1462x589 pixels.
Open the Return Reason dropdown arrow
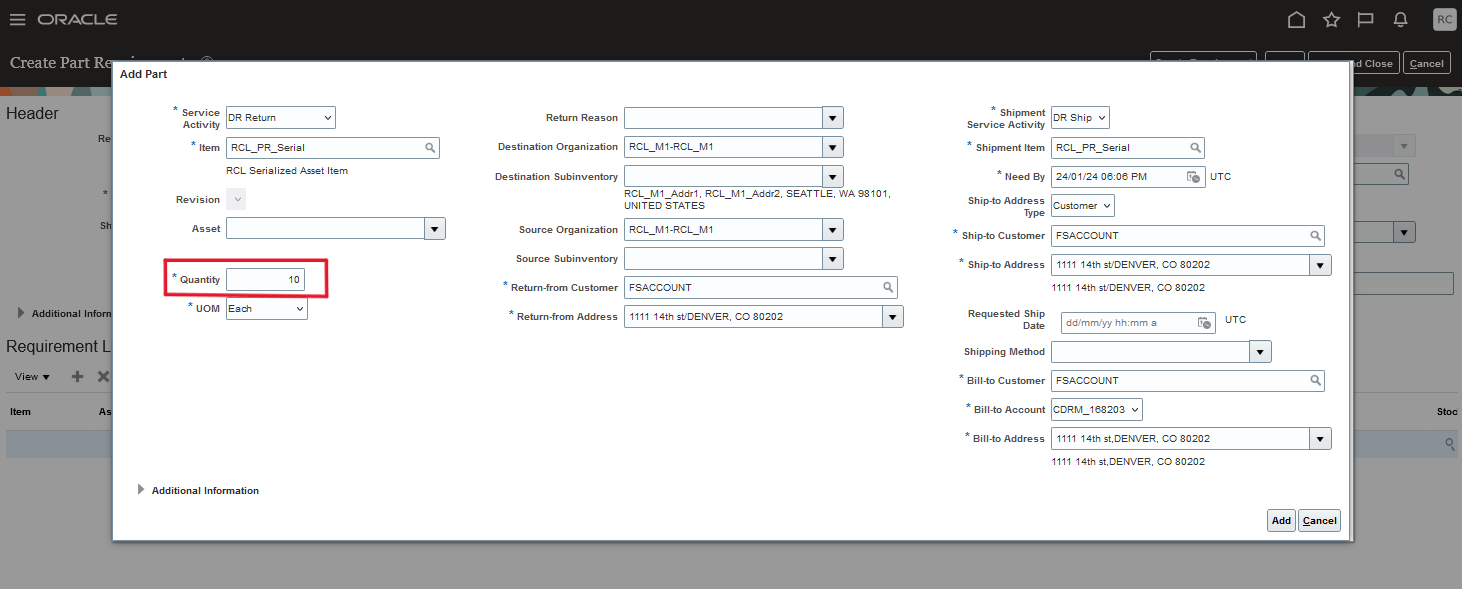(x=833, y=118)
